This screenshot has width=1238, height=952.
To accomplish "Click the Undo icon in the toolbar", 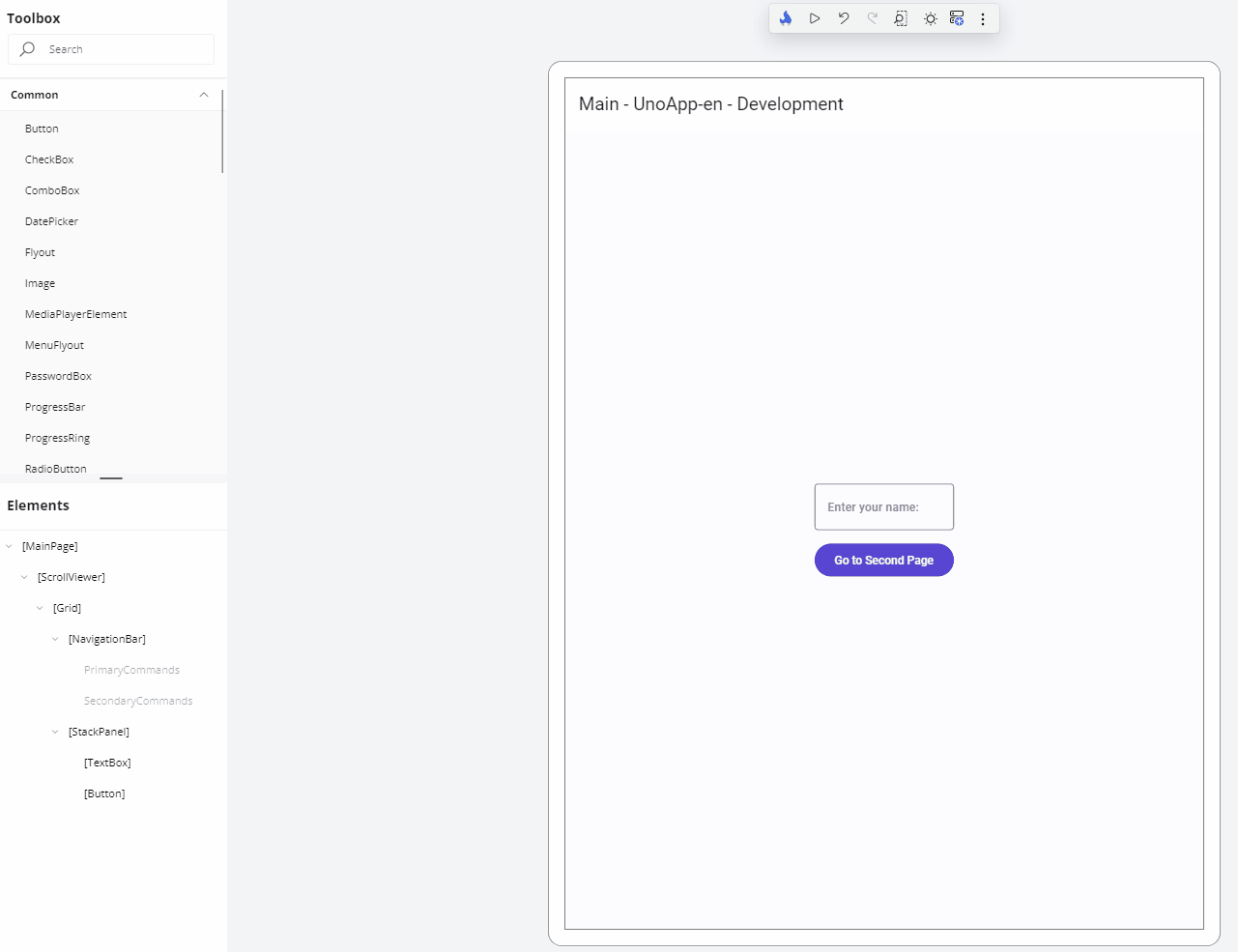I will [x=843, y=17].
